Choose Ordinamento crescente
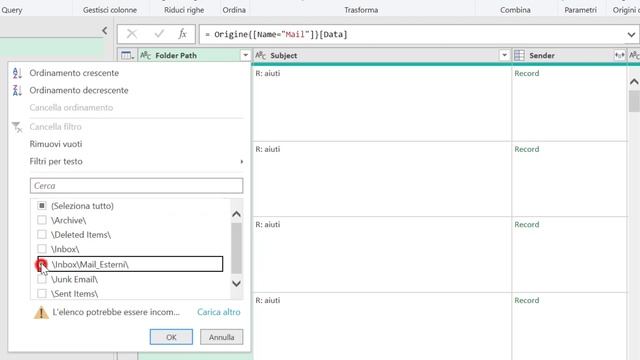640x360 pixels. pyautogui.click(x=74, y=73)
